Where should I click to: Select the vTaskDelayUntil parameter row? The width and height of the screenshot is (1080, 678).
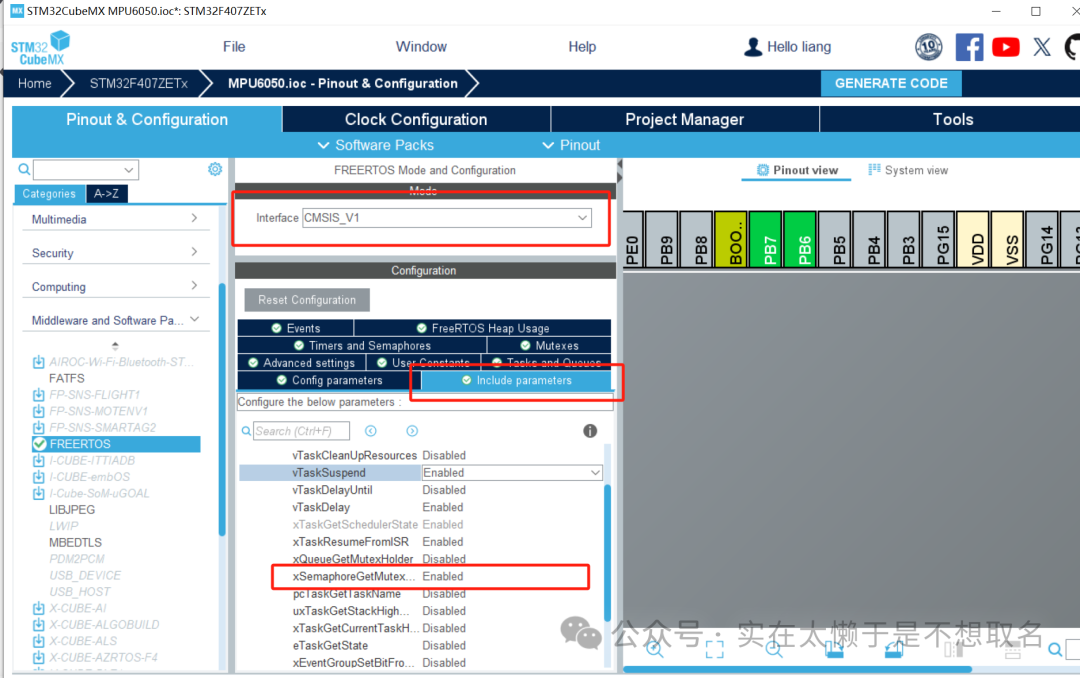click(422, 490)
